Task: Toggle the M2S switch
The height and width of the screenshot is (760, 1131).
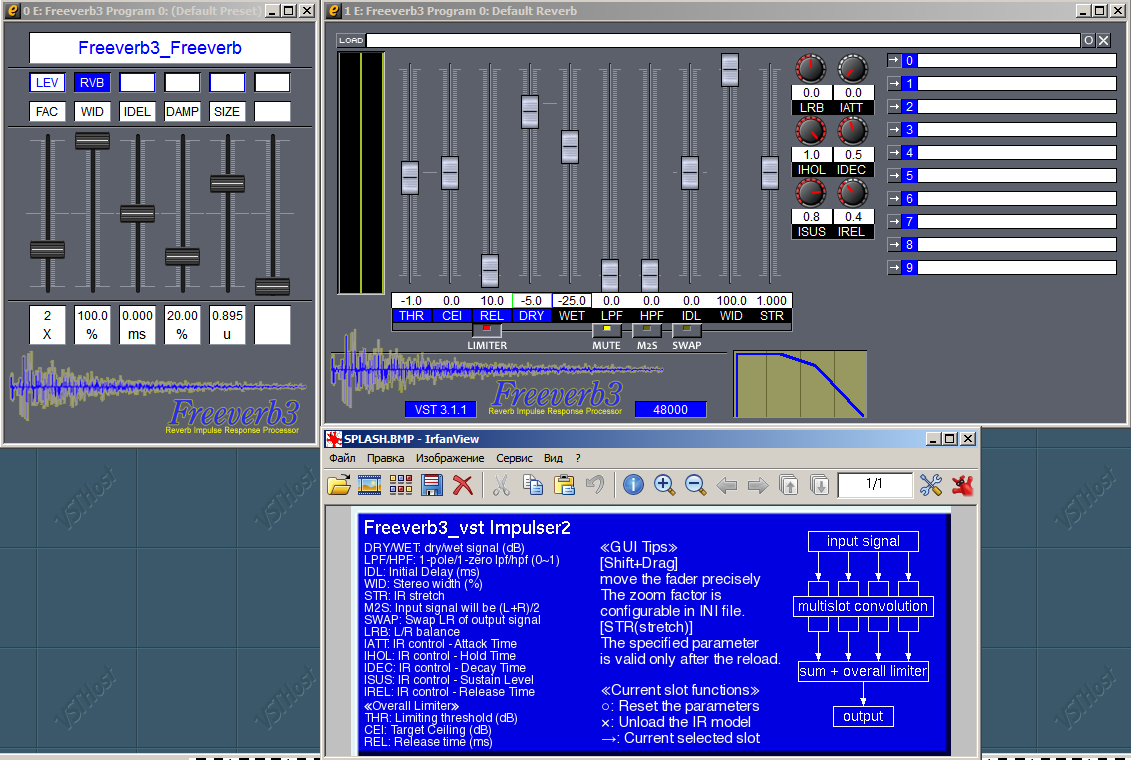Action: point(647,330)
